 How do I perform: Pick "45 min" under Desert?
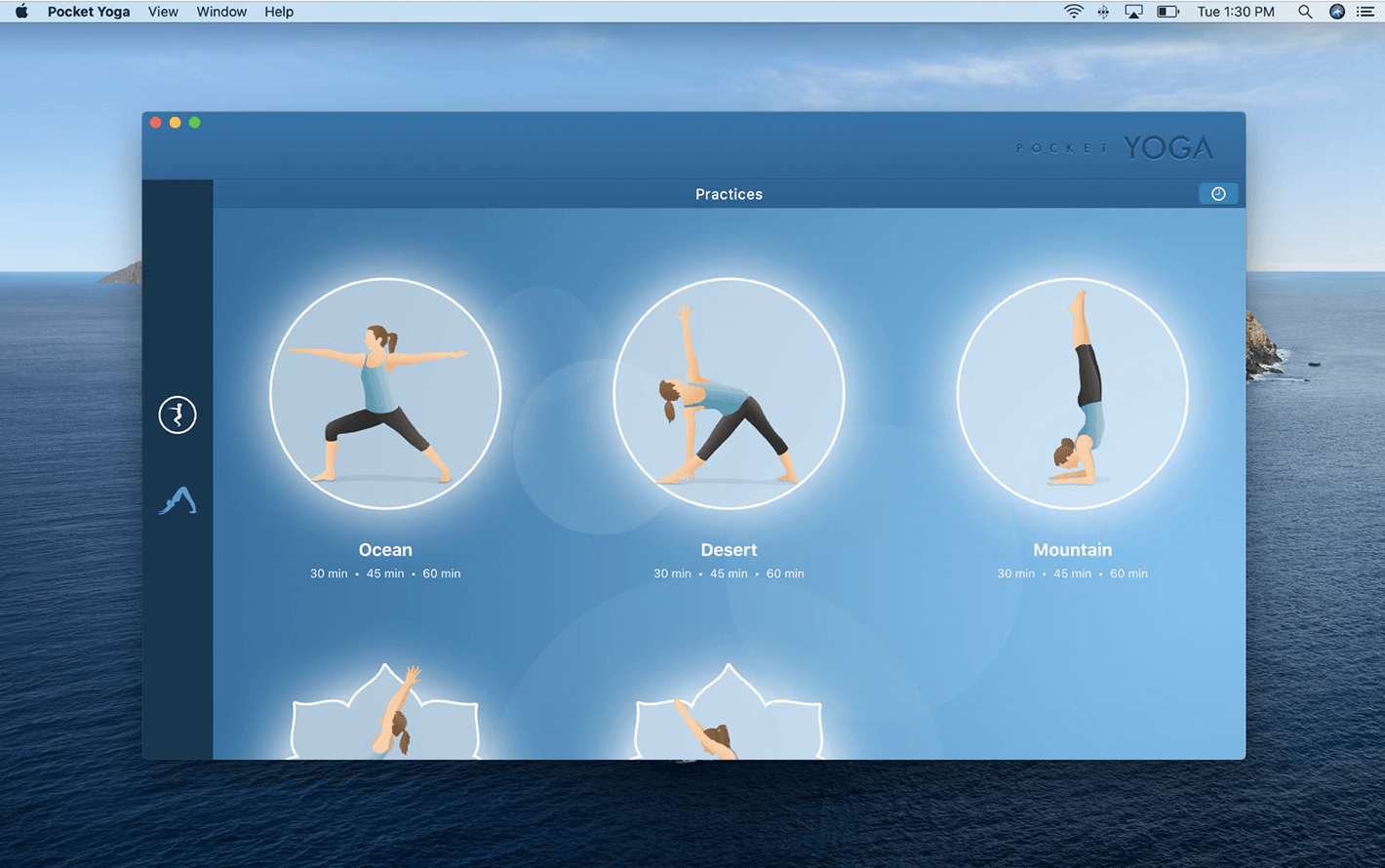729,573
